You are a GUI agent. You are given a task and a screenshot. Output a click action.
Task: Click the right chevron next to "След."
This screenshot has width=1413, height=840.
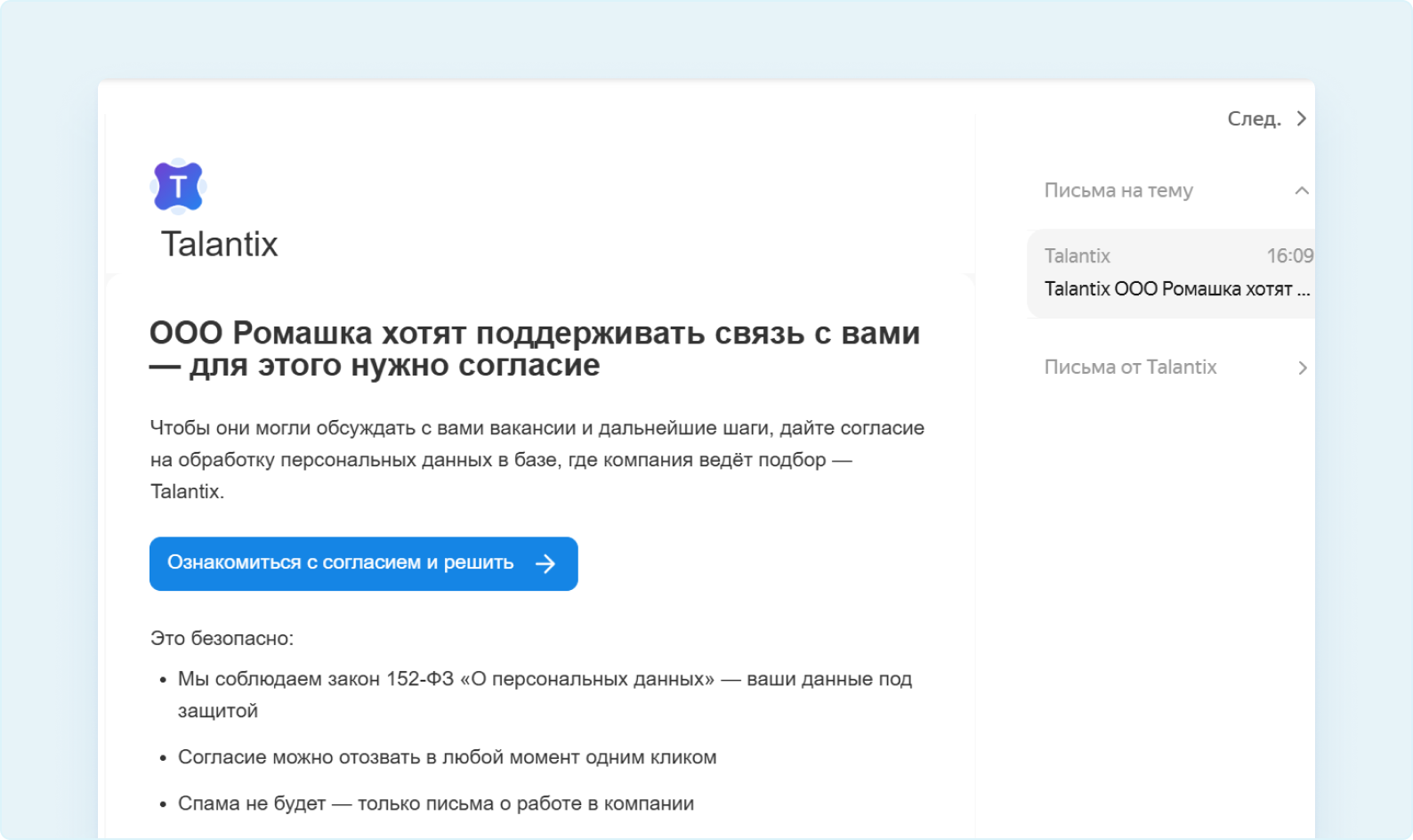click(1302, 118)
